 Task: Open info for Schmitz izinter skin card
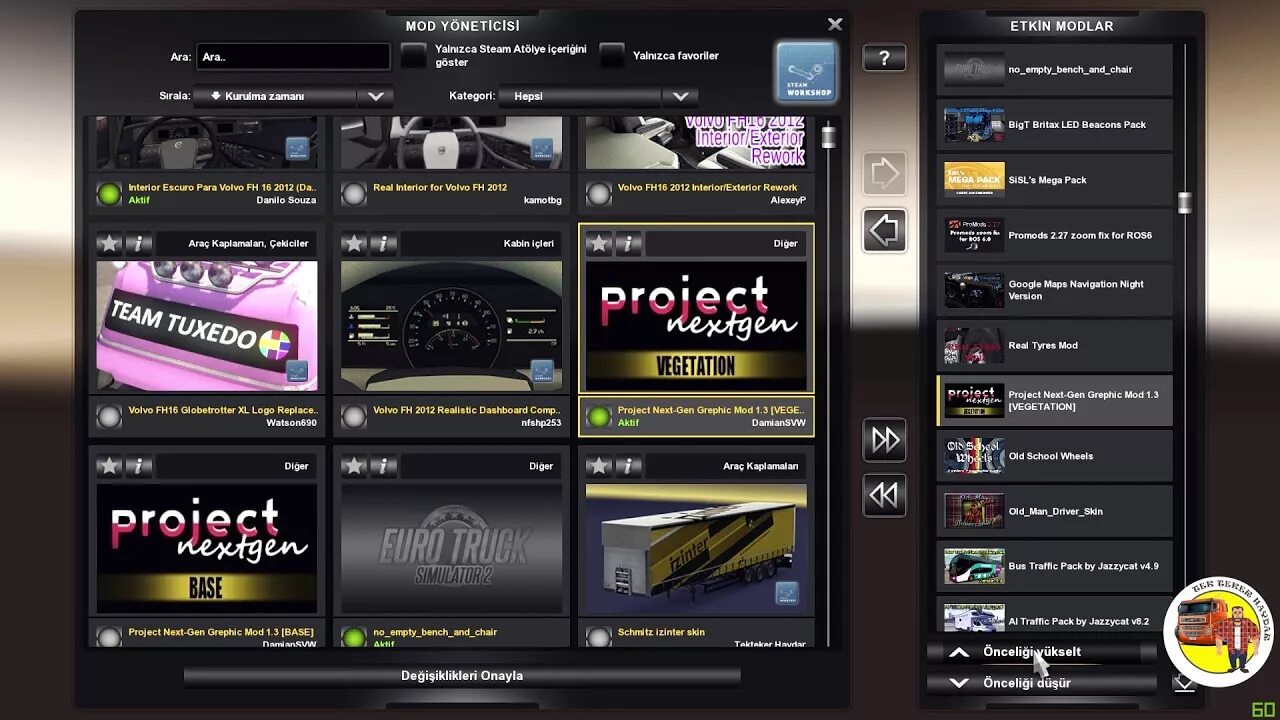[628, 466]
